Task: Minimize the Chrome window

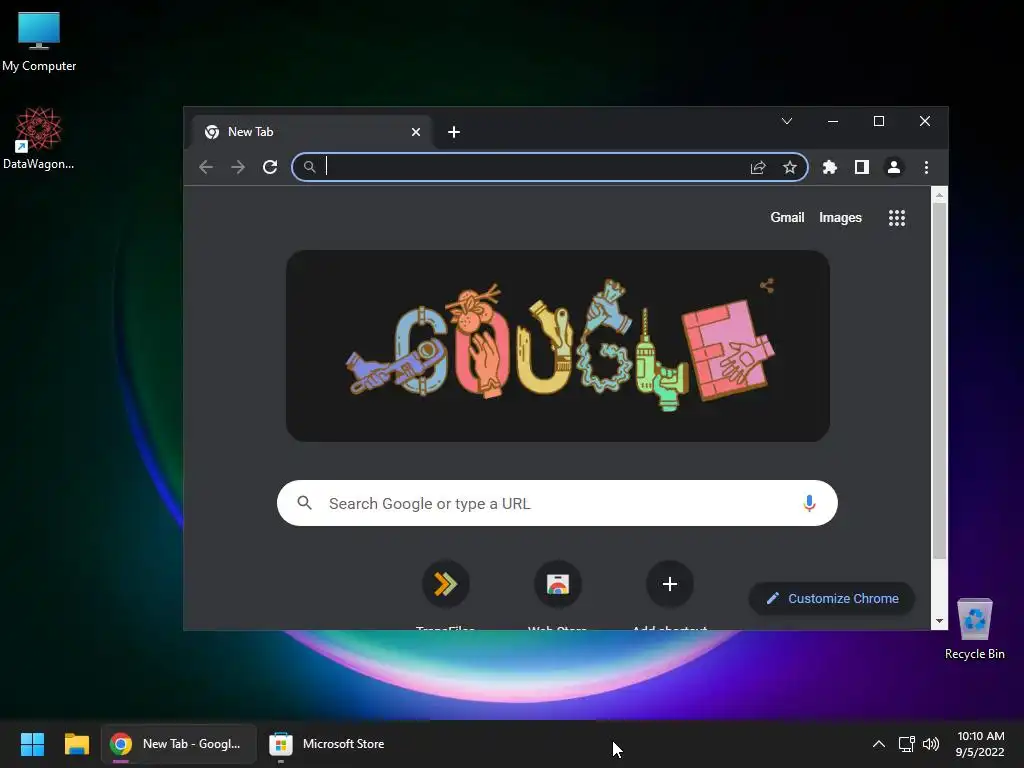Action: click(833, 121)
